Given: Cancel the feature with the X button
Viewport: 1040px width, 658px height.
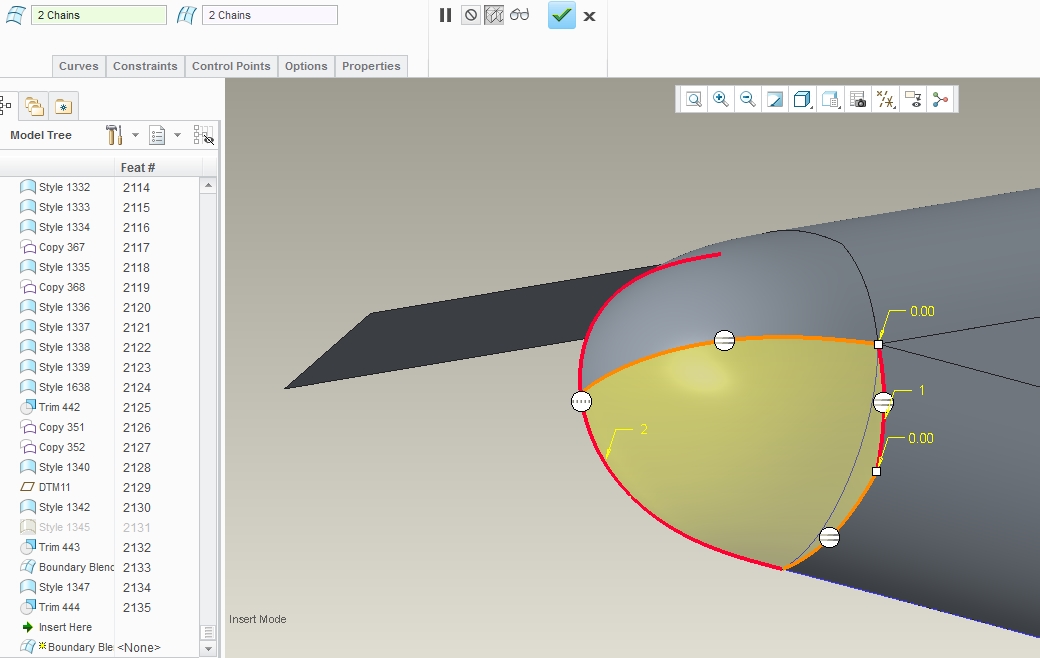Looking at the screenshot, I should tap(589, 17).
